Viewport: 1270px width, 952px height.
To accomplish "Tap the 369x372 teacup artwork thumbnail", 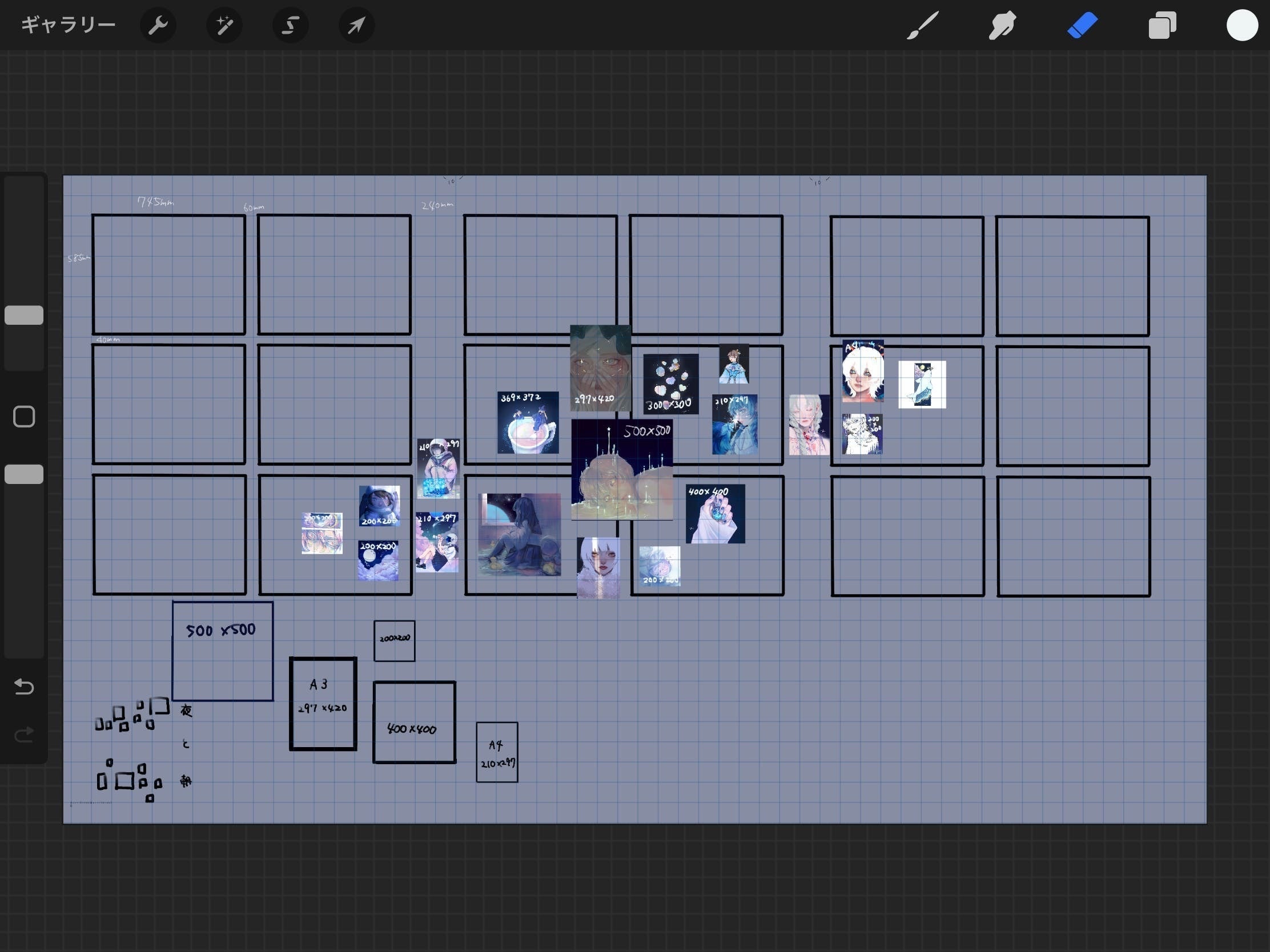I will coord(528,422).
